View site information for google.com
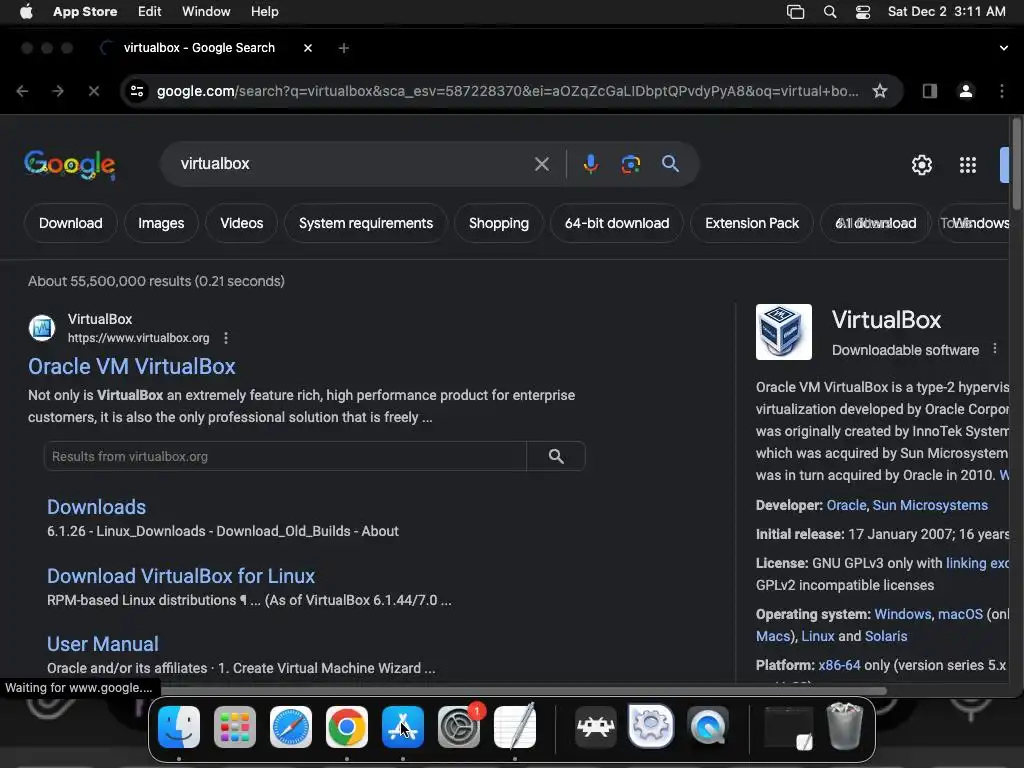Viewport: 1024px width, 768px height. pyautogui.click(x=136, y=91)
